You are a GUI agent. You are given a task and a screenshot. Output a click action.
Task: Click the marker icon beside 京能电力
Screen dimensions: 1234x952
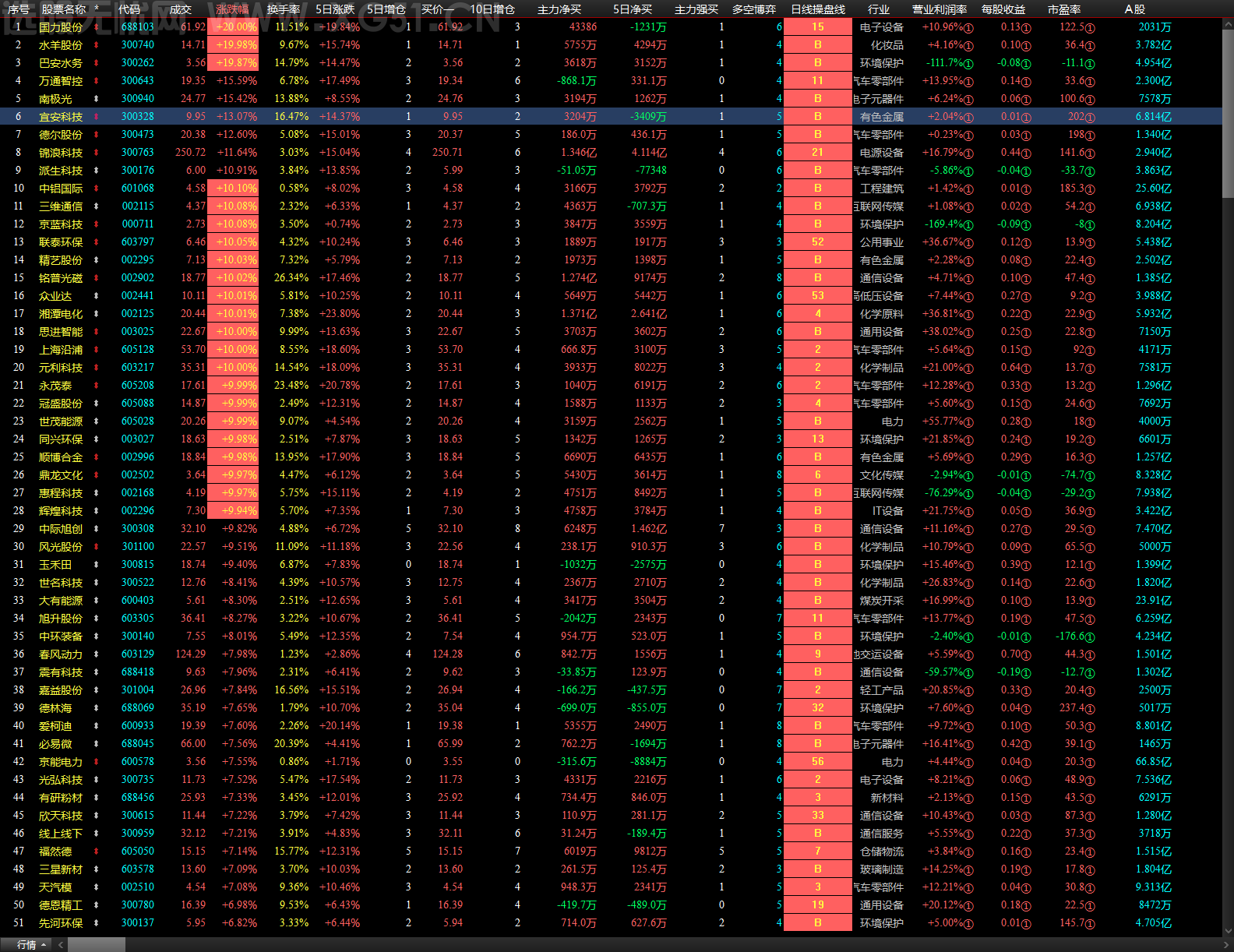coord(97,762)
